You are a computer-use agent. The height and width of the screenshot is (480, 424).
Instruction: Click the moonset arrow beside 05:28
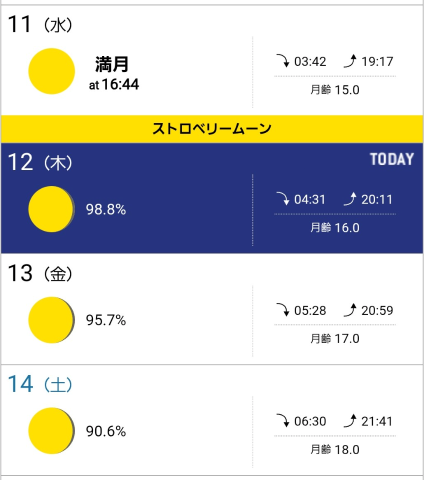coord(283,310)
